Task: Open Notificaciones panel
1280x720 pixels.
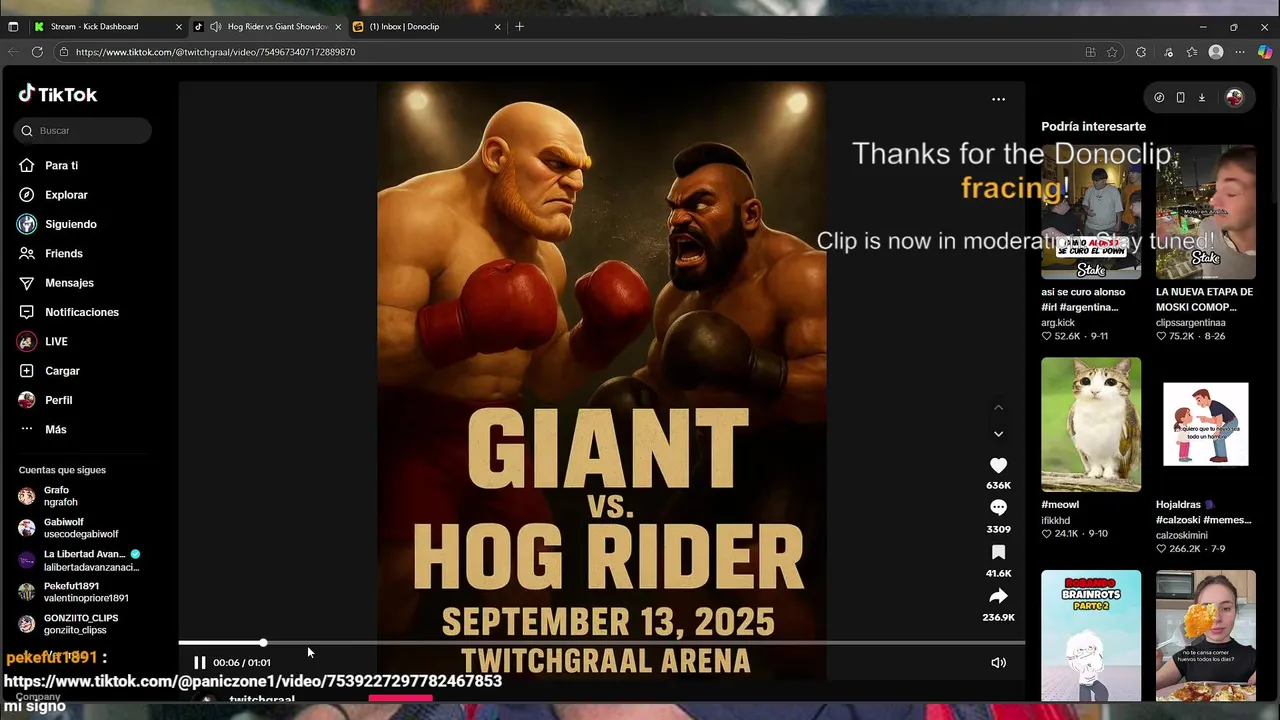Action: (x=68, y=312)
